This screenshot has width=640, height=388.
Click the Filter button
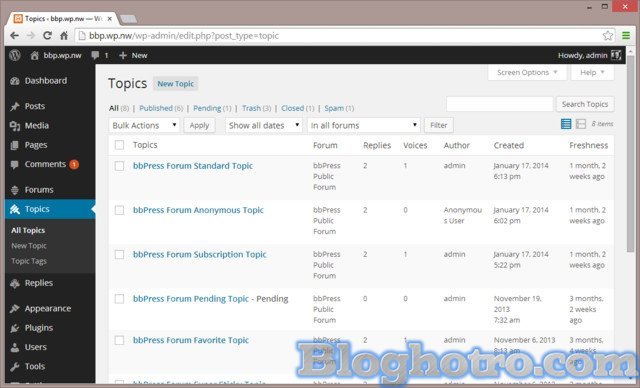(439, 125)
